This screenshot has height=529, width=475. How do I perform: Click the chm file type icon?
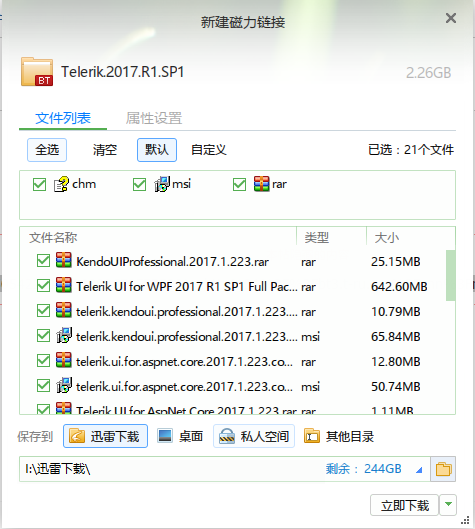61,184
